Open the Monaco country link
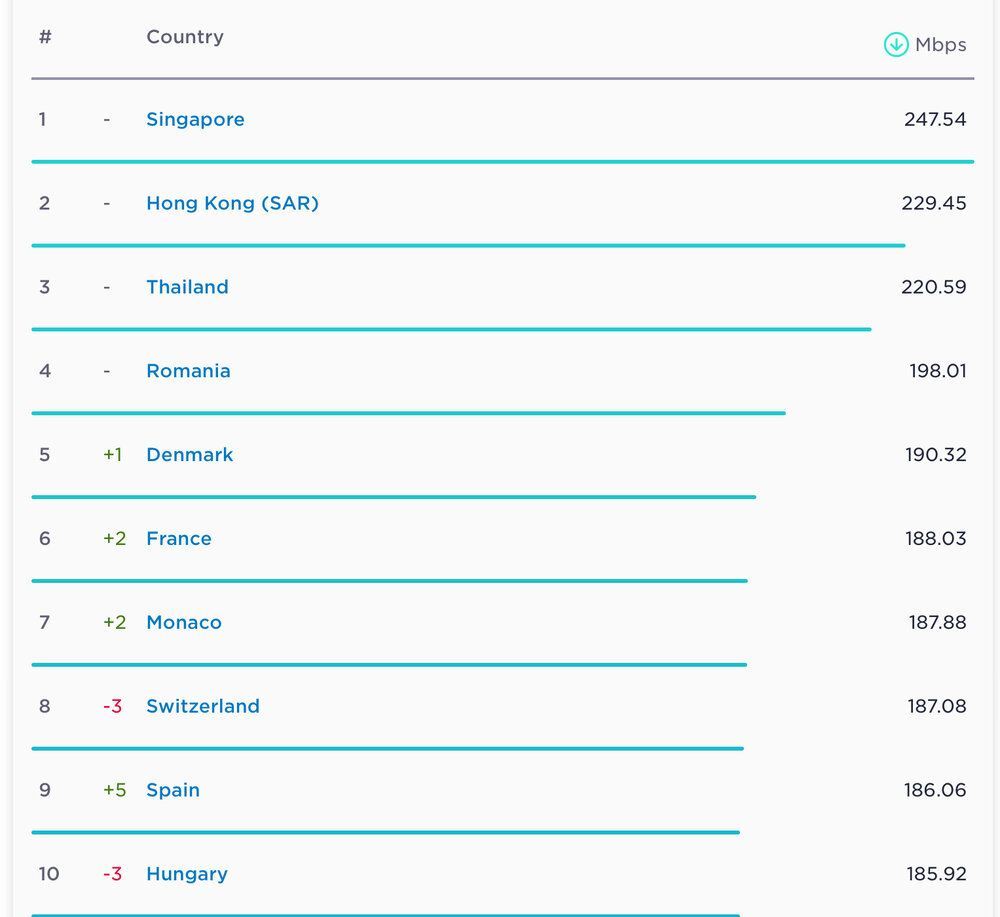Viewport: 1000px width, 917px height. tap(184, 623)
